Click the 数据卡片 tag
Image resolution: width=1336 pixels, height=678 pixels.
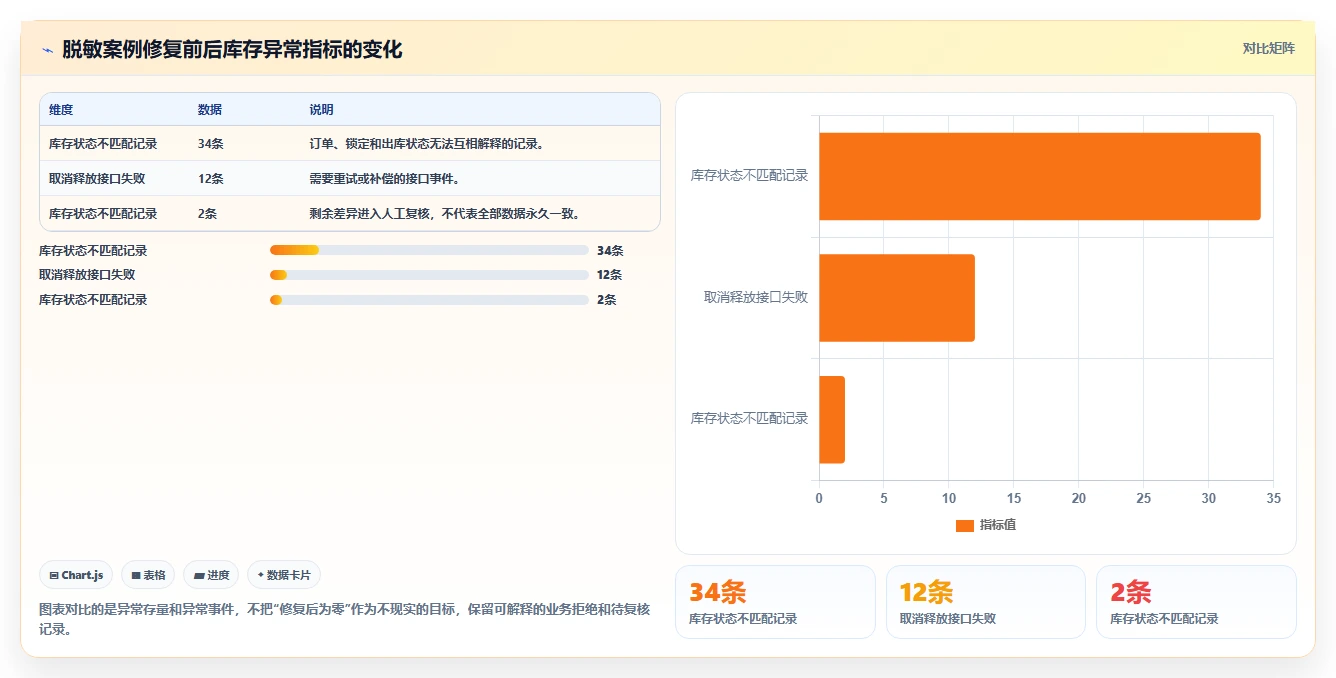pyautogui.click(x=284, y=575)
